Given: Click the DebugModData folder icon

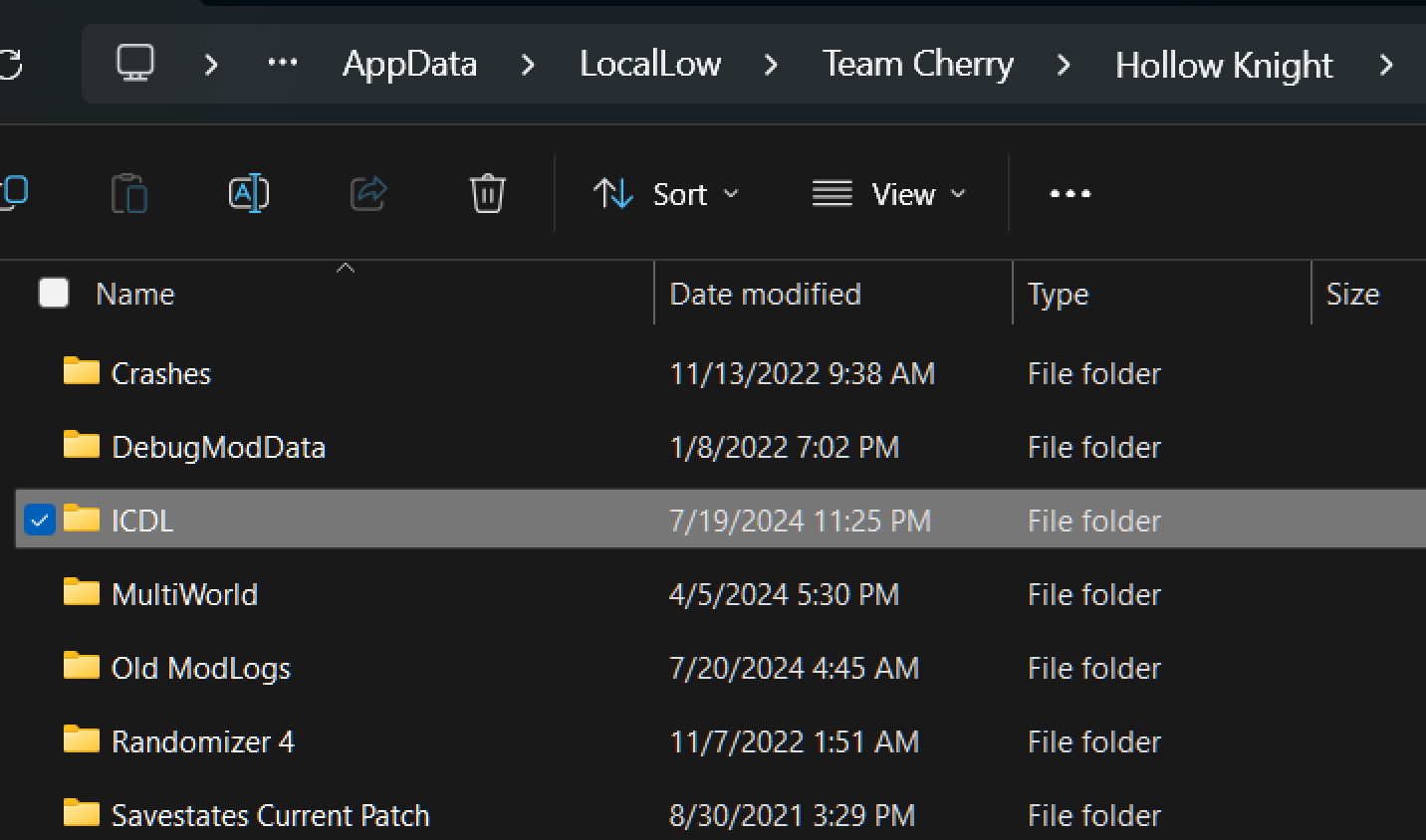Looking at the screenshot, I should [x=82, y=444].
